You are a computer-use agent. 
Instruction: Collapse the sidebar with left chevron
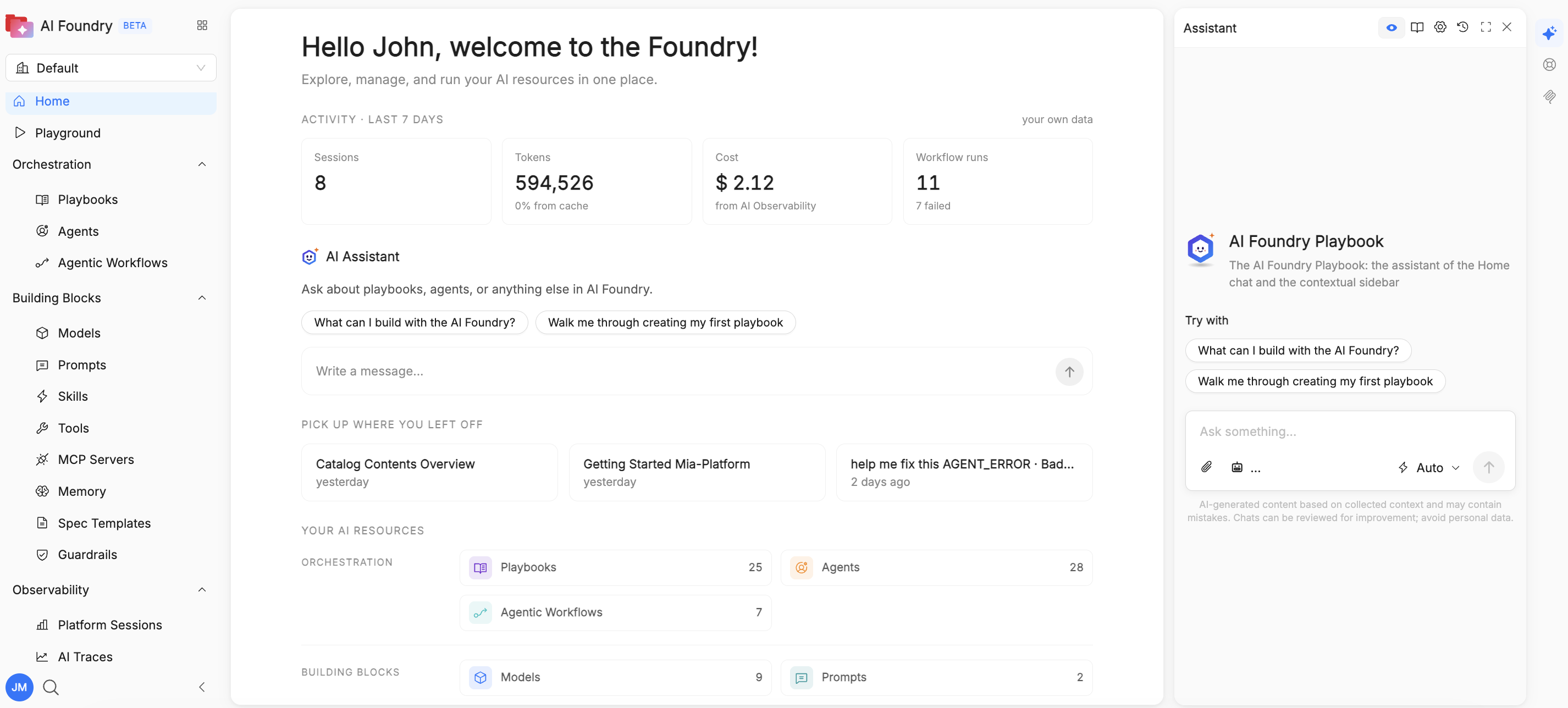pos(202,687)
